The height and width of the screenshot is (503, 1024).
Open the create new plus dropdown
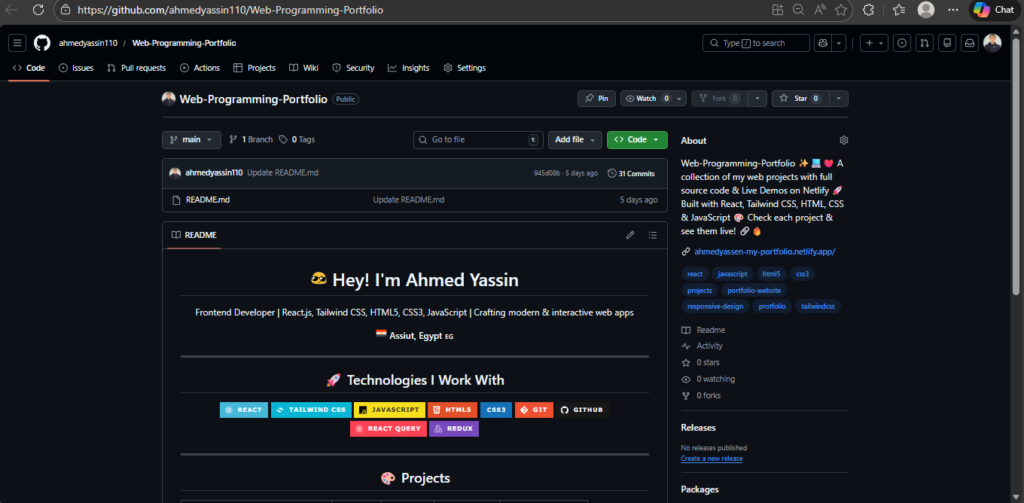(x=874, y=43)
